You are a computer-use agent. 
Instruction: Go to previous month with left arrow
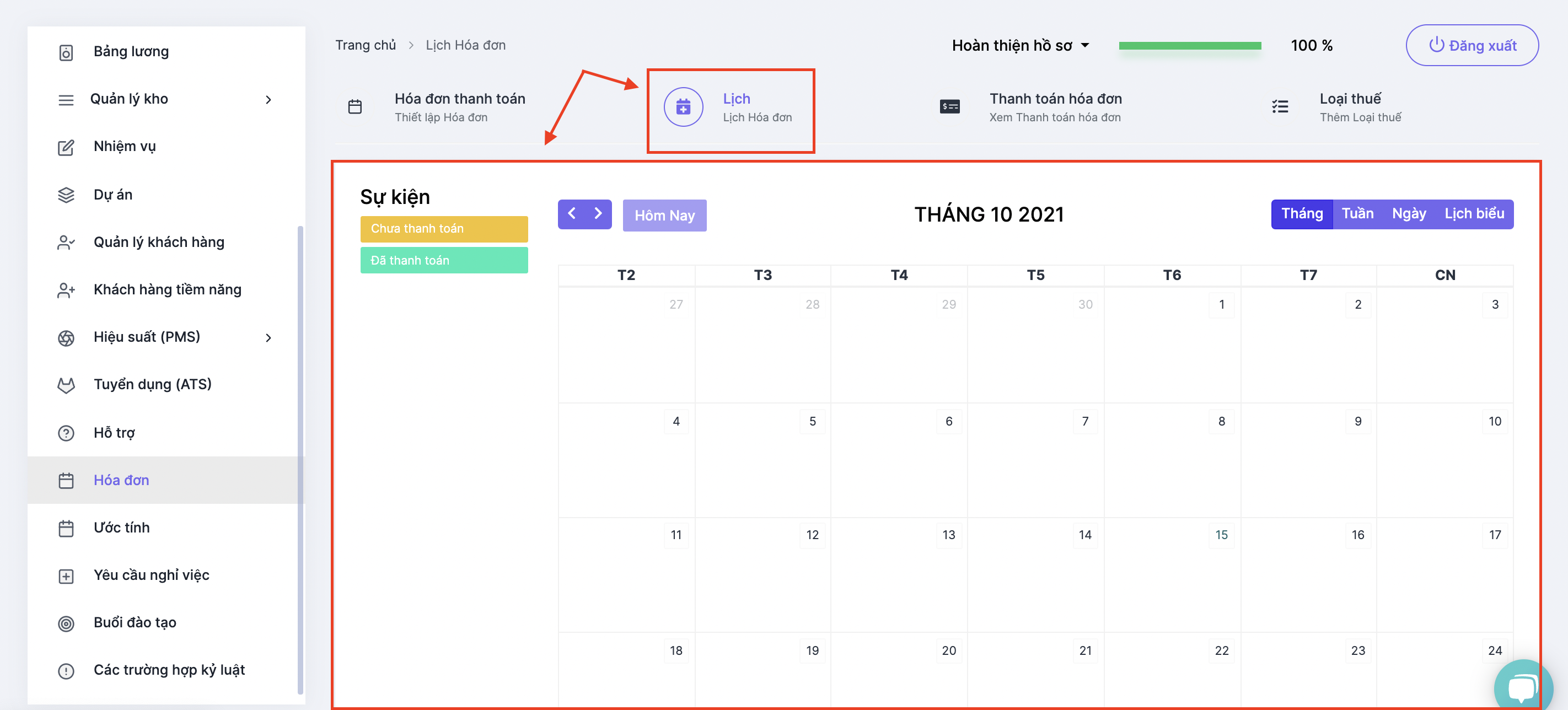click(x=572, y=213)
